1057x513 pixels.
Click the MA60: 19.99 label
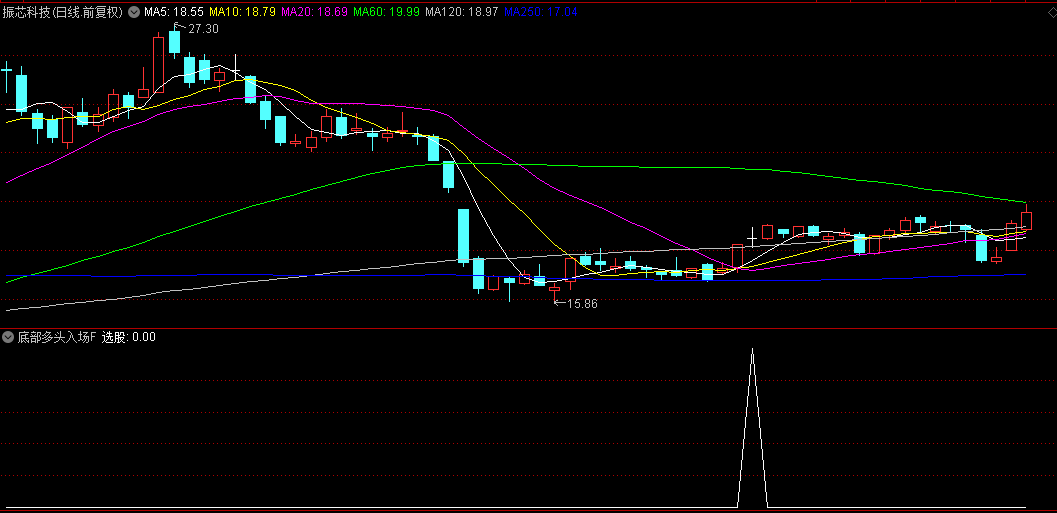click(x=388, y=12)
